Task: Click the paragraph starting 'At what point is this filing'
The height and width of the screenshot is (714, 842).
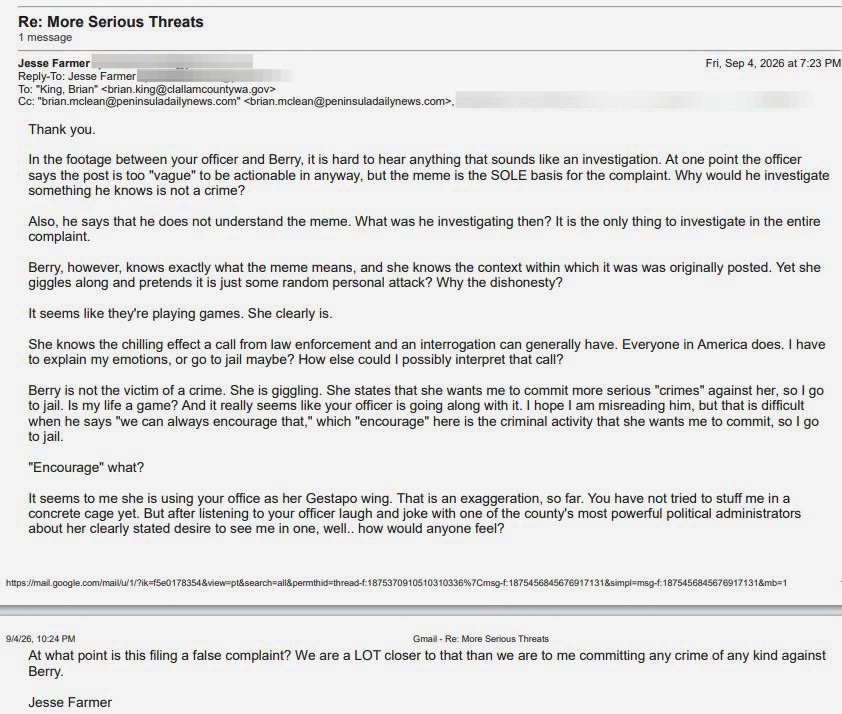Action: pos(427,664)
